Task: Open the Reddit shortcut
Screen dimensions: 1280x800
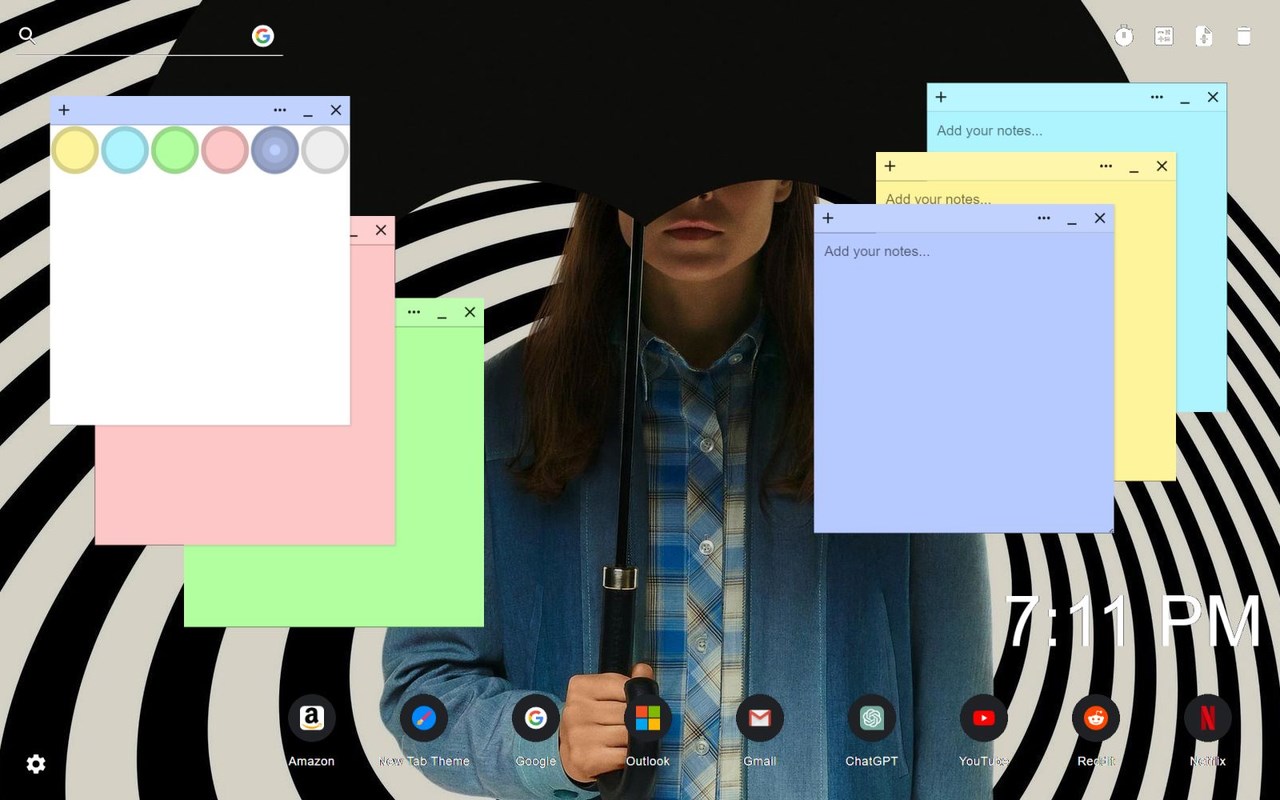Action: tap(1096, 718)
